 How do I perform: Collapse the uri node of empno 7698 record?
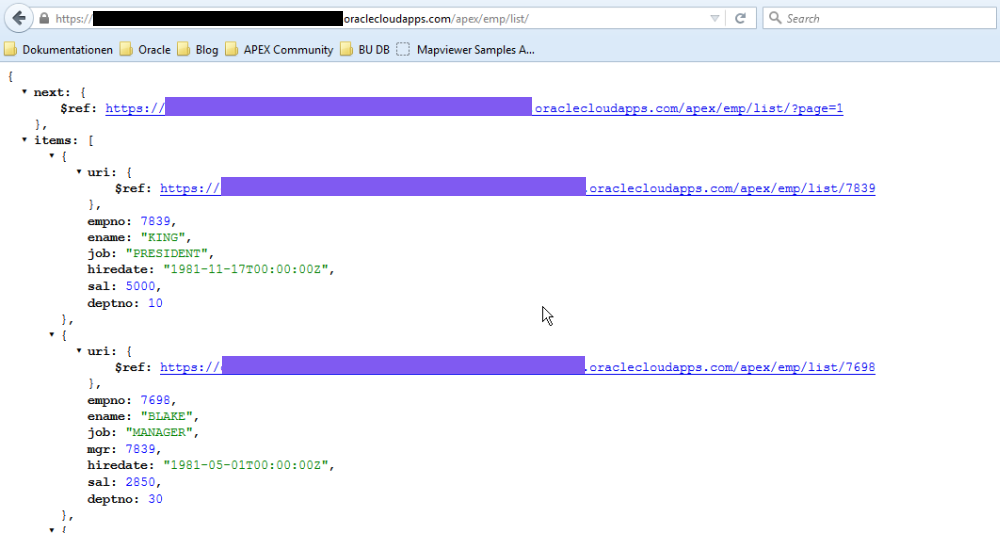click(x=79, y=350)
